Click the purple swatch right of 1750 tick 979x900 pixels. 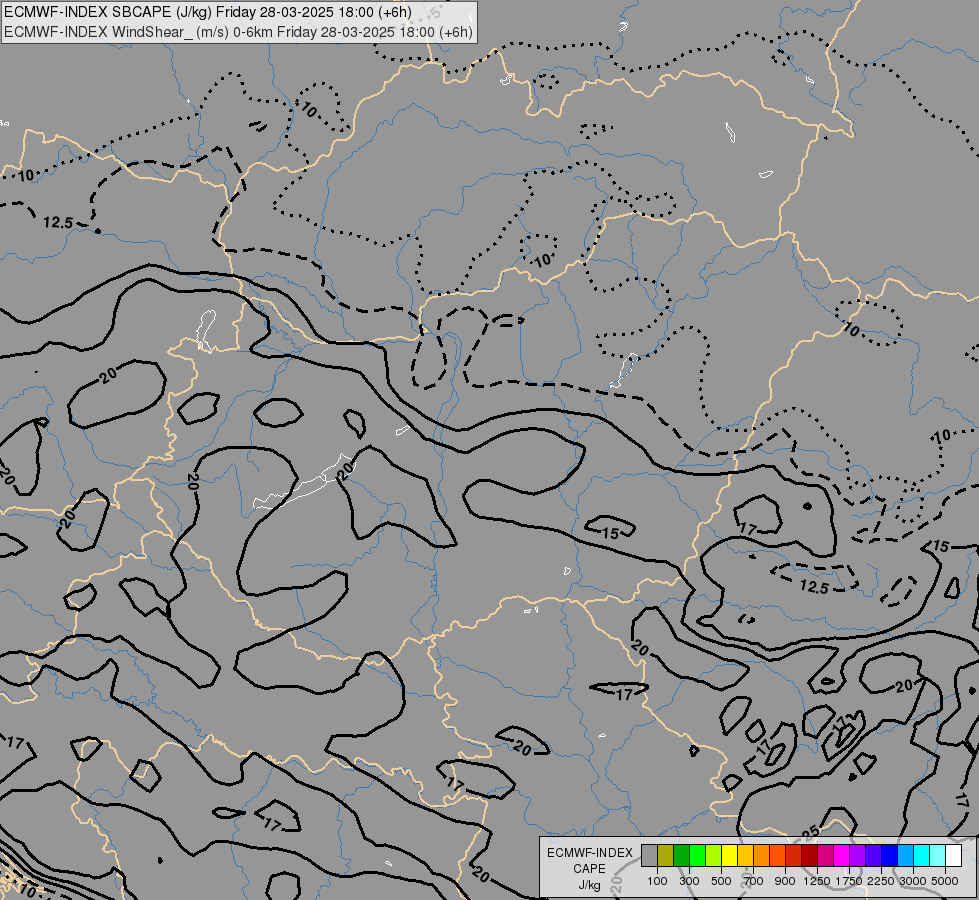point(857,855)
